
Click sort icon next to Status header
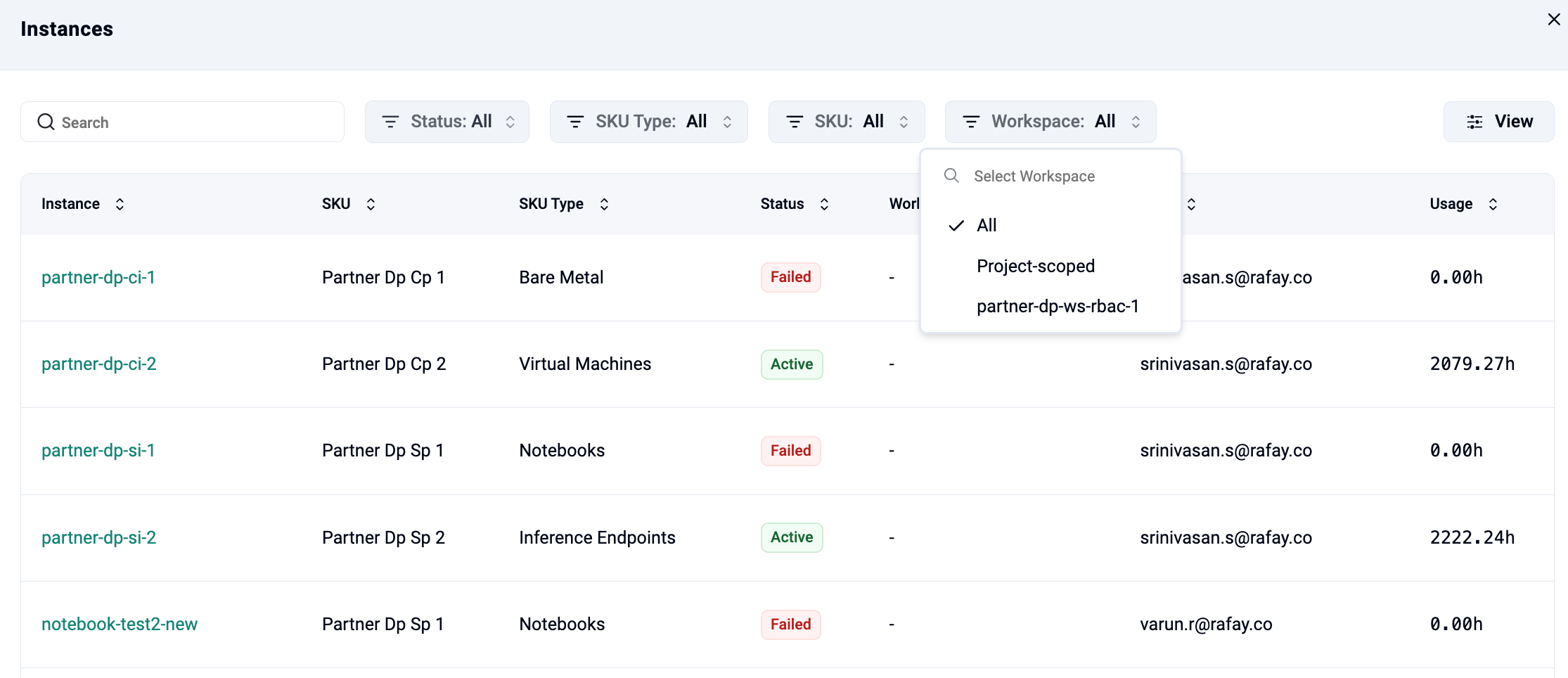824,204
